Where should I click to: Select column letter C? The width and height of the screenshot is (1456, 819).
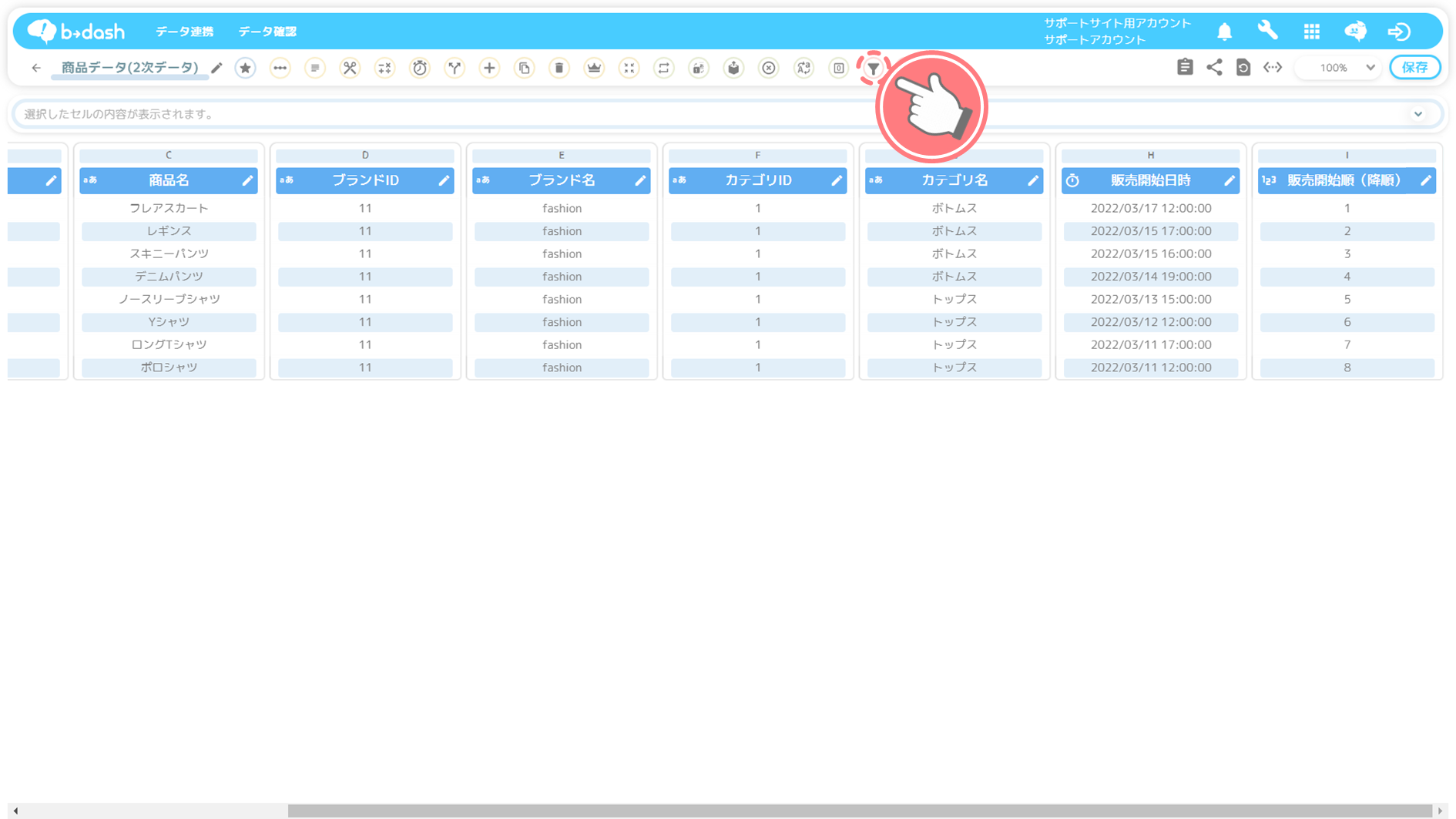tap(169, 156)
